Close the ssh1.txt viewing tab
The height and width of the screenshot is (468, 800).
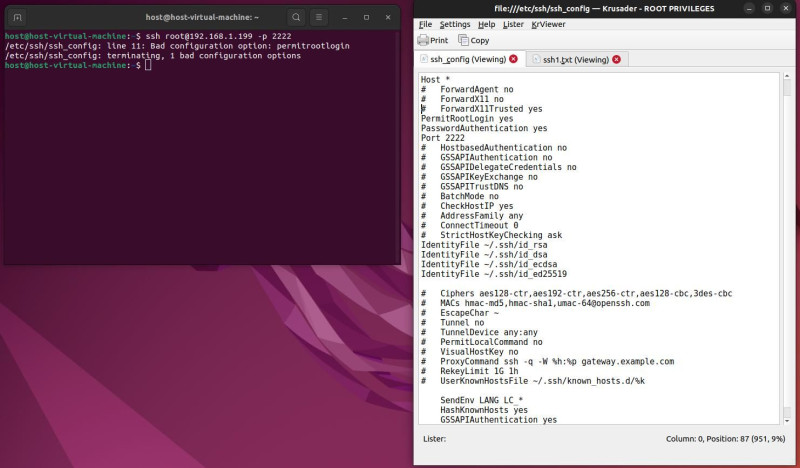tap(616, 60)
